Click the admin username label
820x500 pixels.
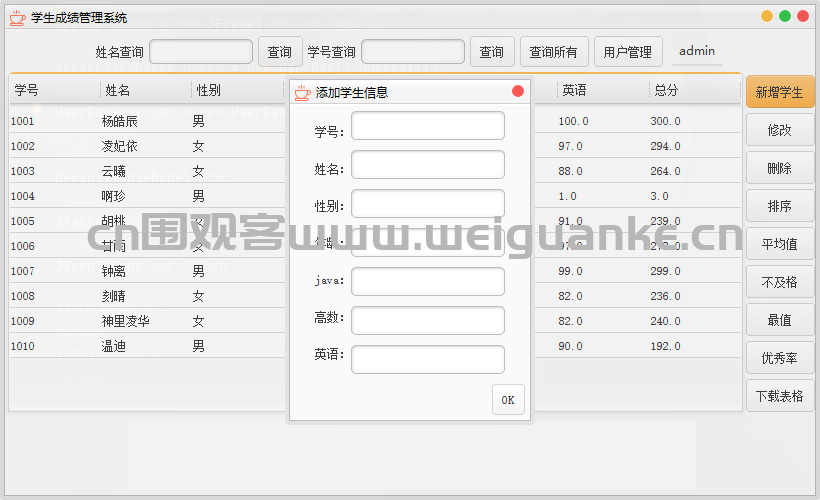(697, 51)
